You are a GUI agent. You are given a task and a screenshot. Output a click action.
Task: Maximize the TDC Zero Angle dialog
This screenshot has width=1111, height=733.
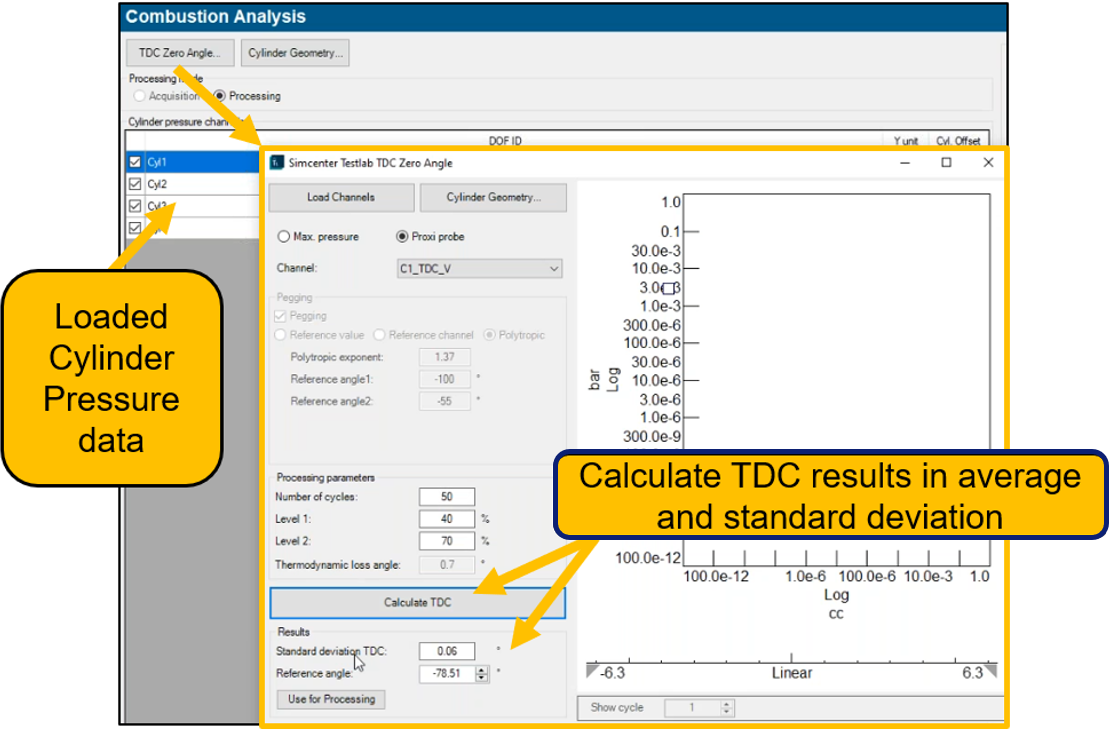pyautogui.click(x=946, y=163)
